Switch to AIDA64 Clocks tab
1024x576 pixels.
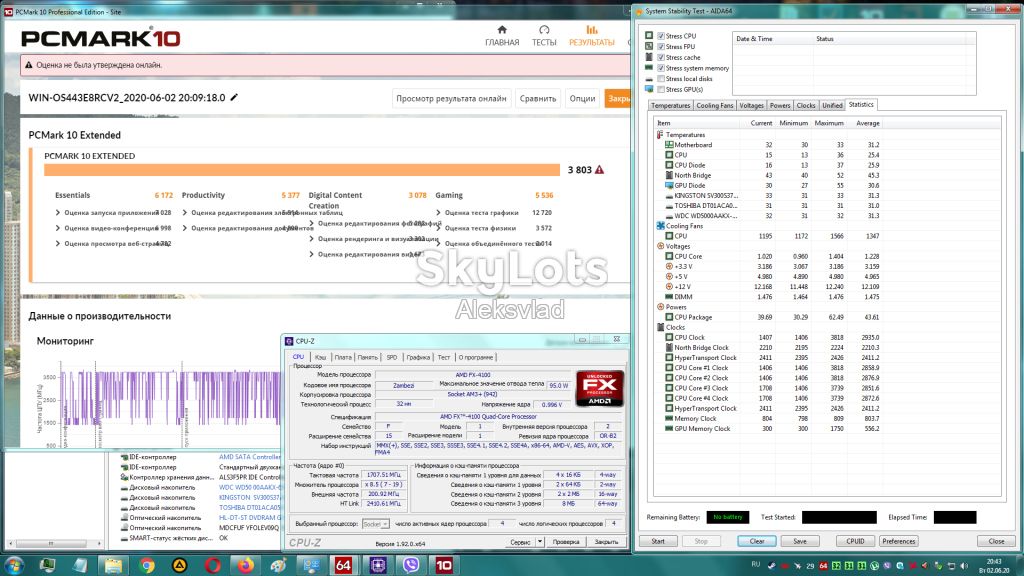(806, 106)
